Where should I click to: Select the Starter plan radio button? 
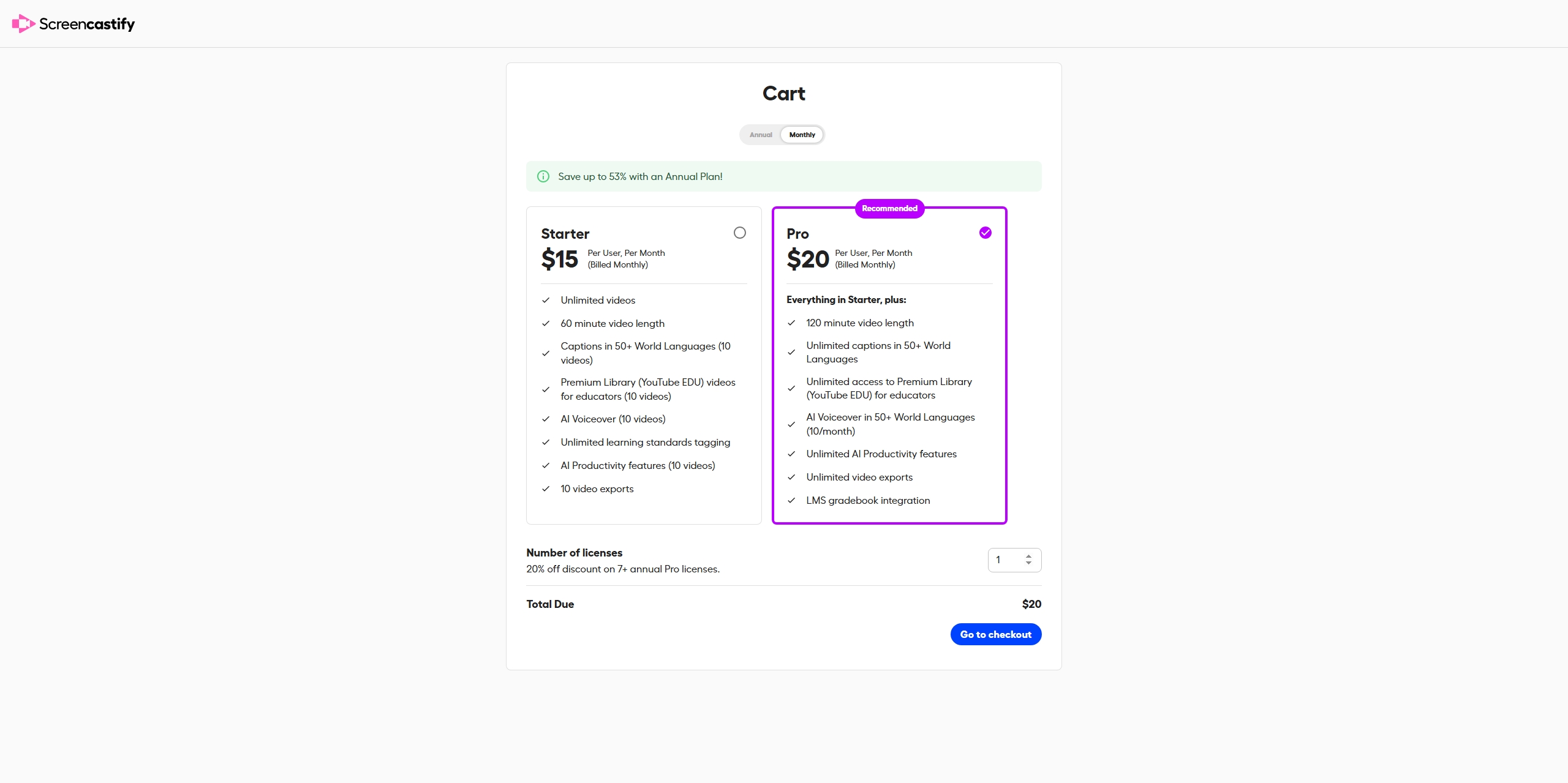(740, 233)
